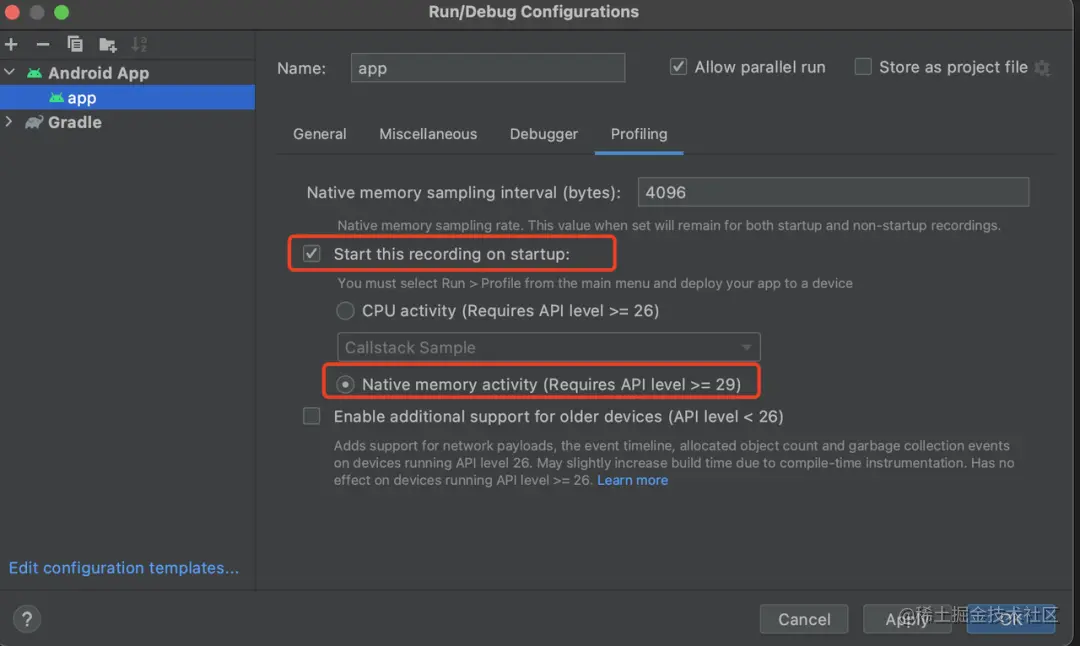Click the gear icon beside Store as project file
This screenshot has height=646, width=1080.
pyautogui.click(x=1042, y=68)
